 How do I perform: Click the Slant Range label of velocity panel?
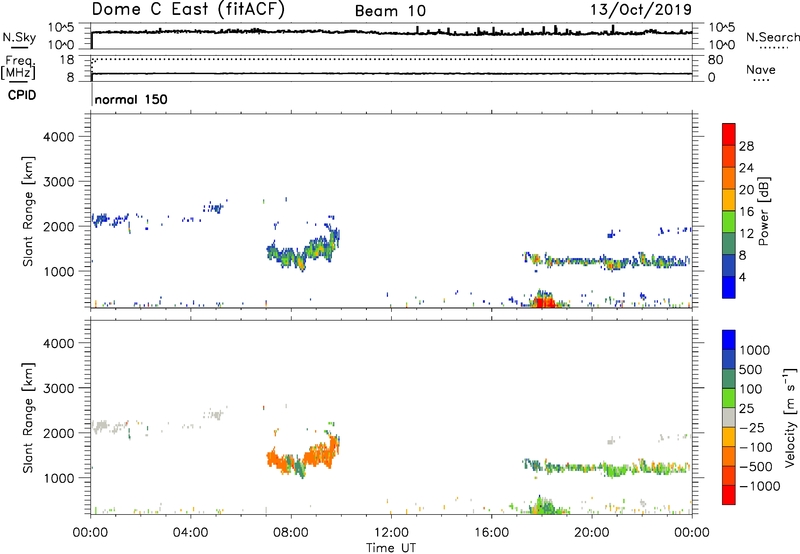[28, 417]
